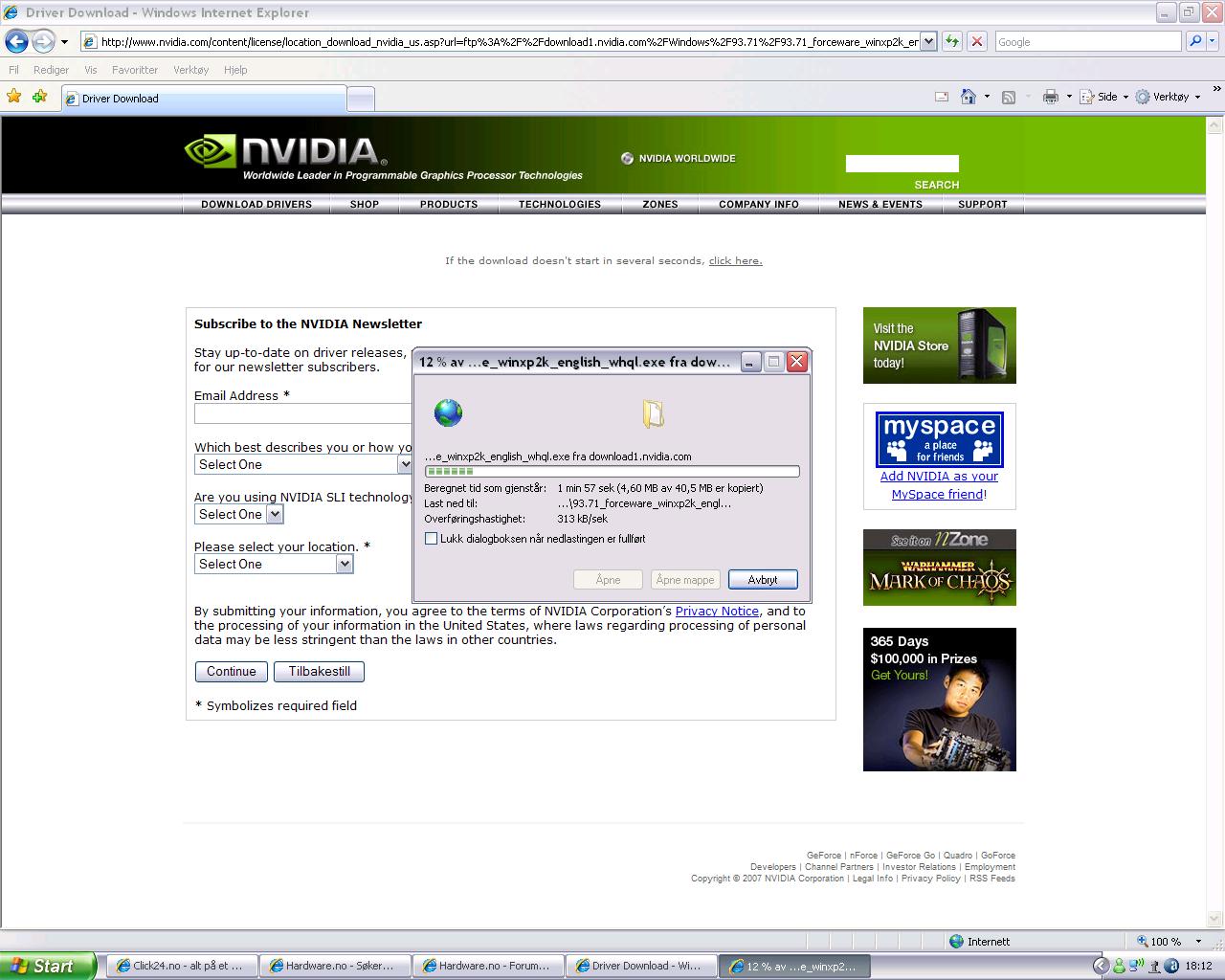
Task: Click the Windows Start button
Action: (48, 966)
